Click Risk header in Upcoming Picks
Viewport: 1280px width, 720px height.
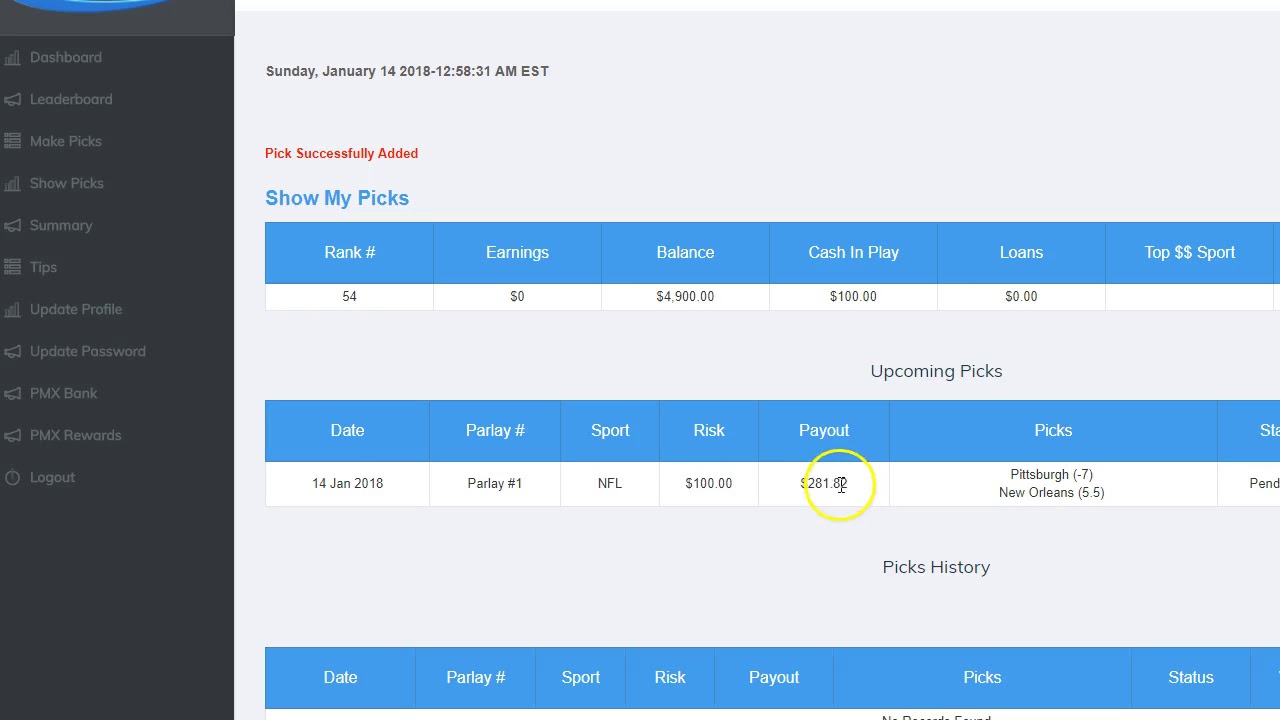[x=709, y=431]
